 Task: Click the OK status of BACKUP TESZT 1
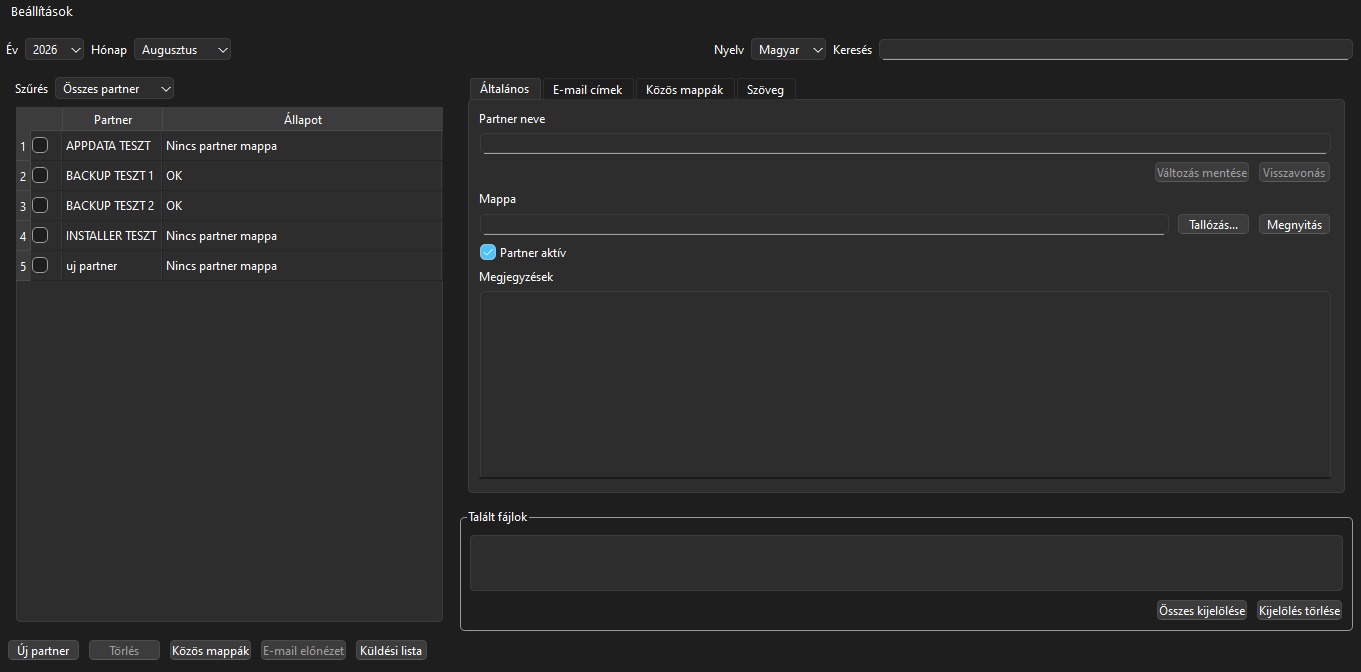[x=302, y=175]
